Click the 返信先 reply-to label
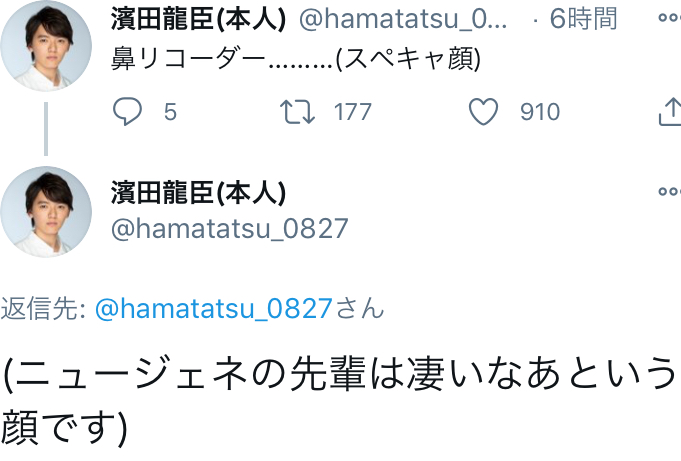681x461 pixels. pos(44,308)
